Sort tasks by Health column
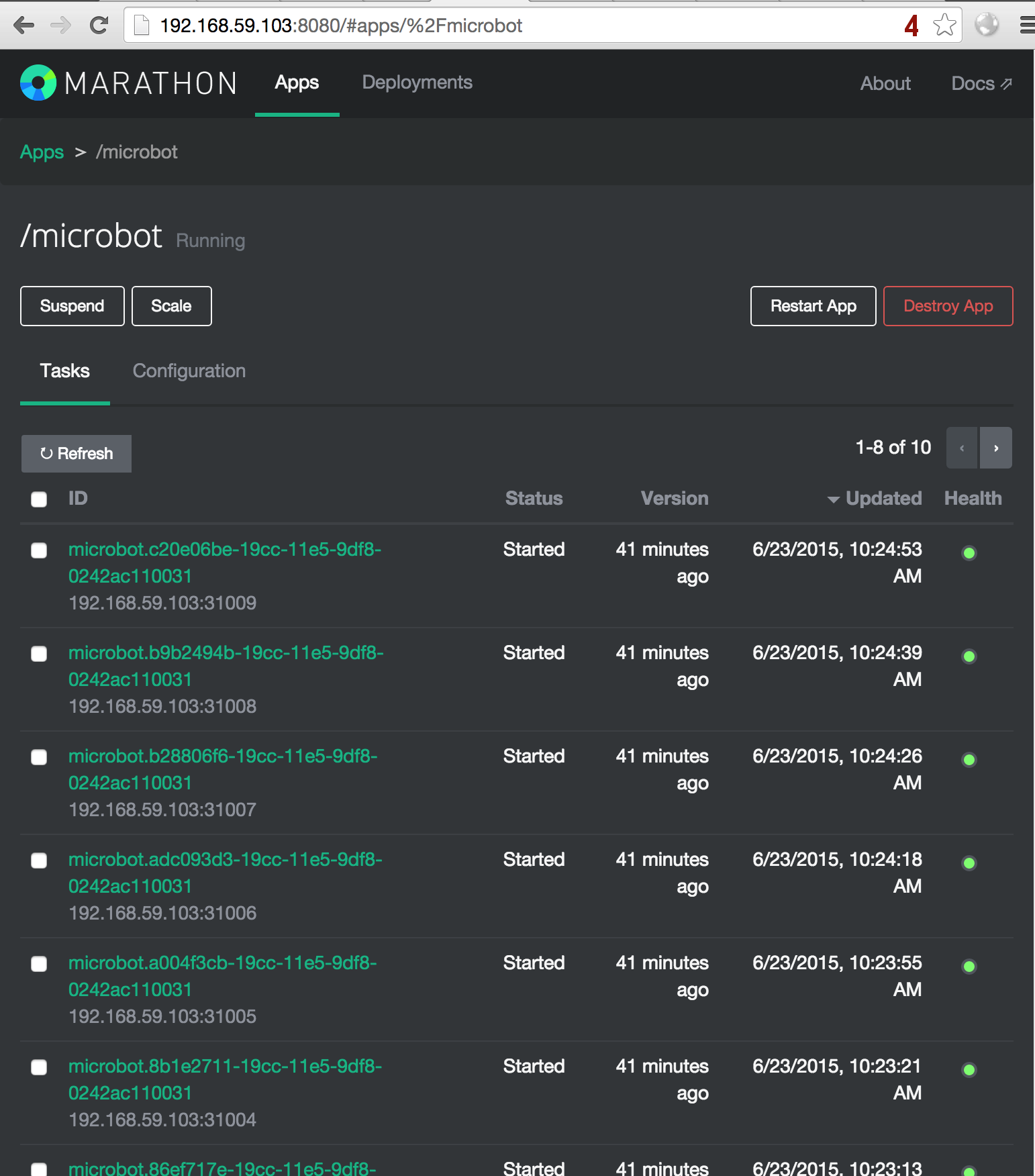 973,498
